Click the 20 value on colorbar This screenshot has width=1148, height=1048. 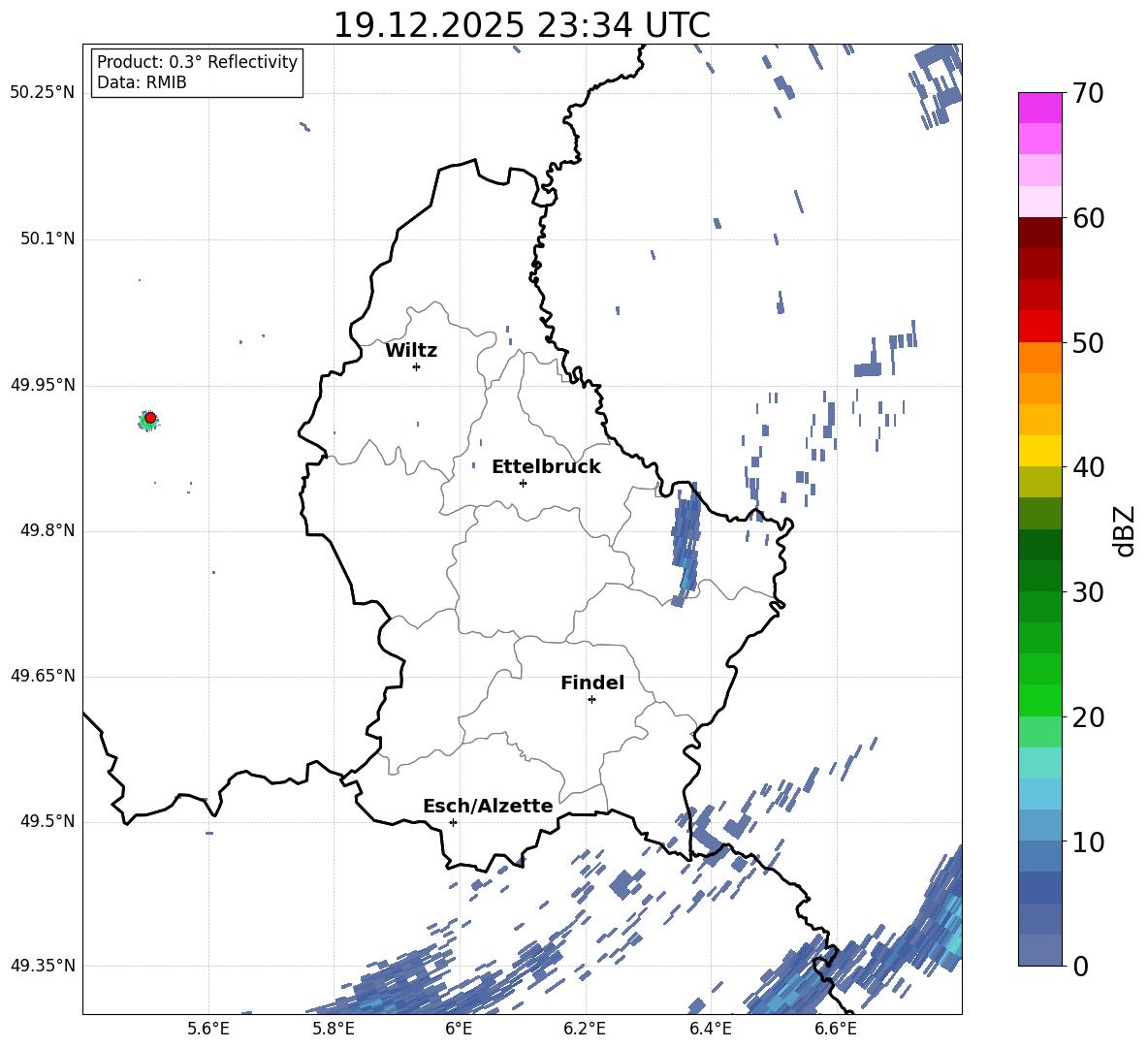(x=1088, y=717)
